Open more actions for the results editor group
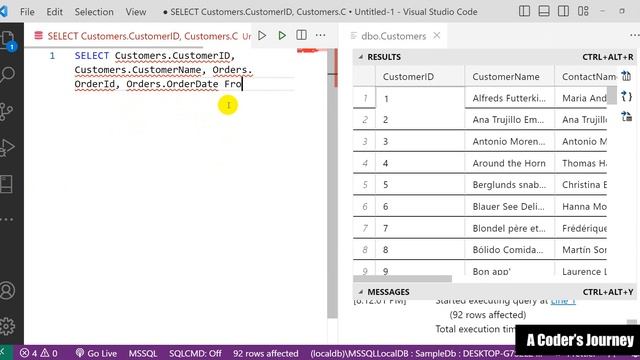The width and height of the screenshot is (640, 360). pyautogui.click(x=634, y=36)
